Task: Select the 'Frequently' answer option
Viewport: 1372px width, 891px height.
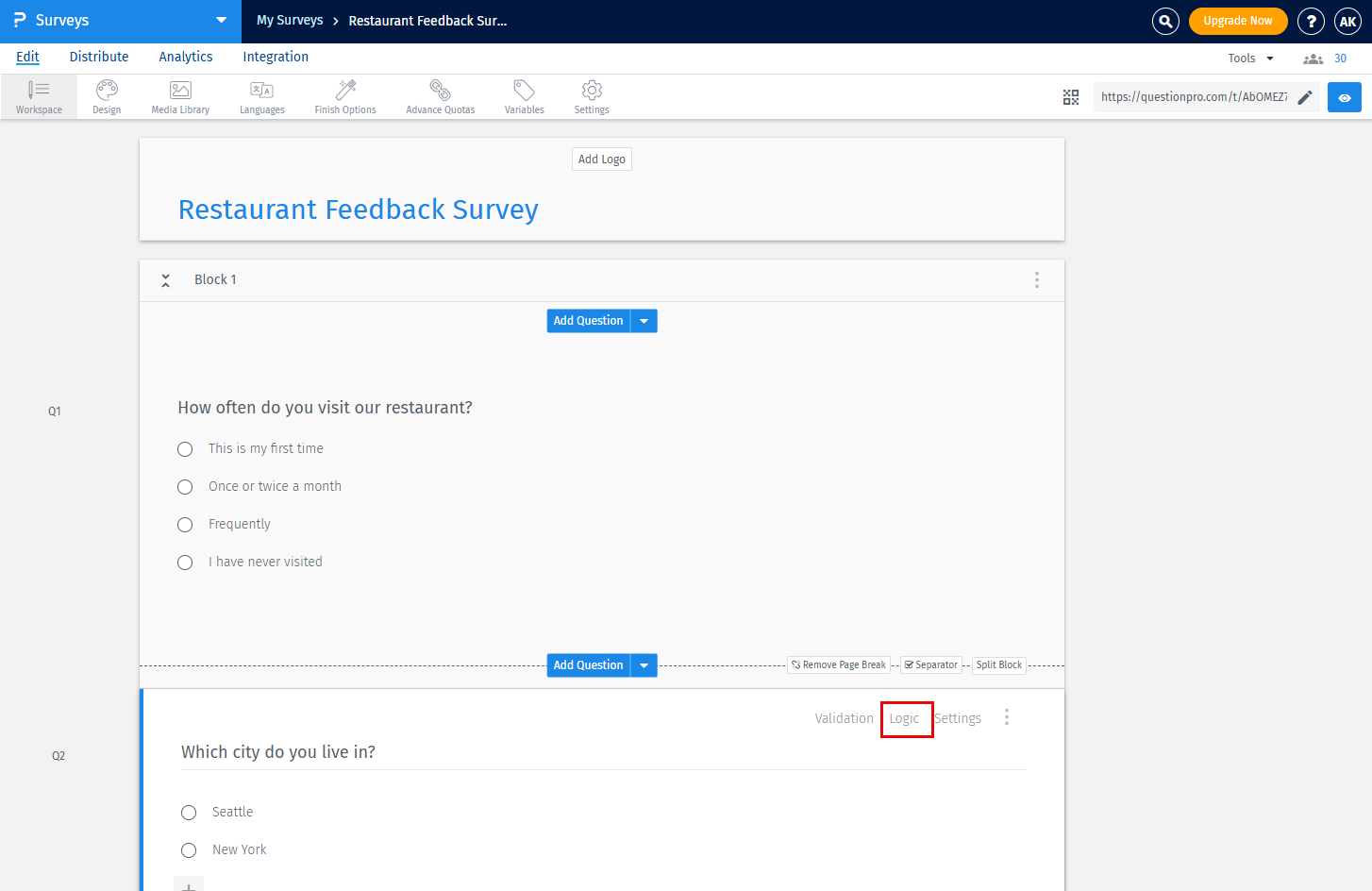Action: [x=185, y=524]
